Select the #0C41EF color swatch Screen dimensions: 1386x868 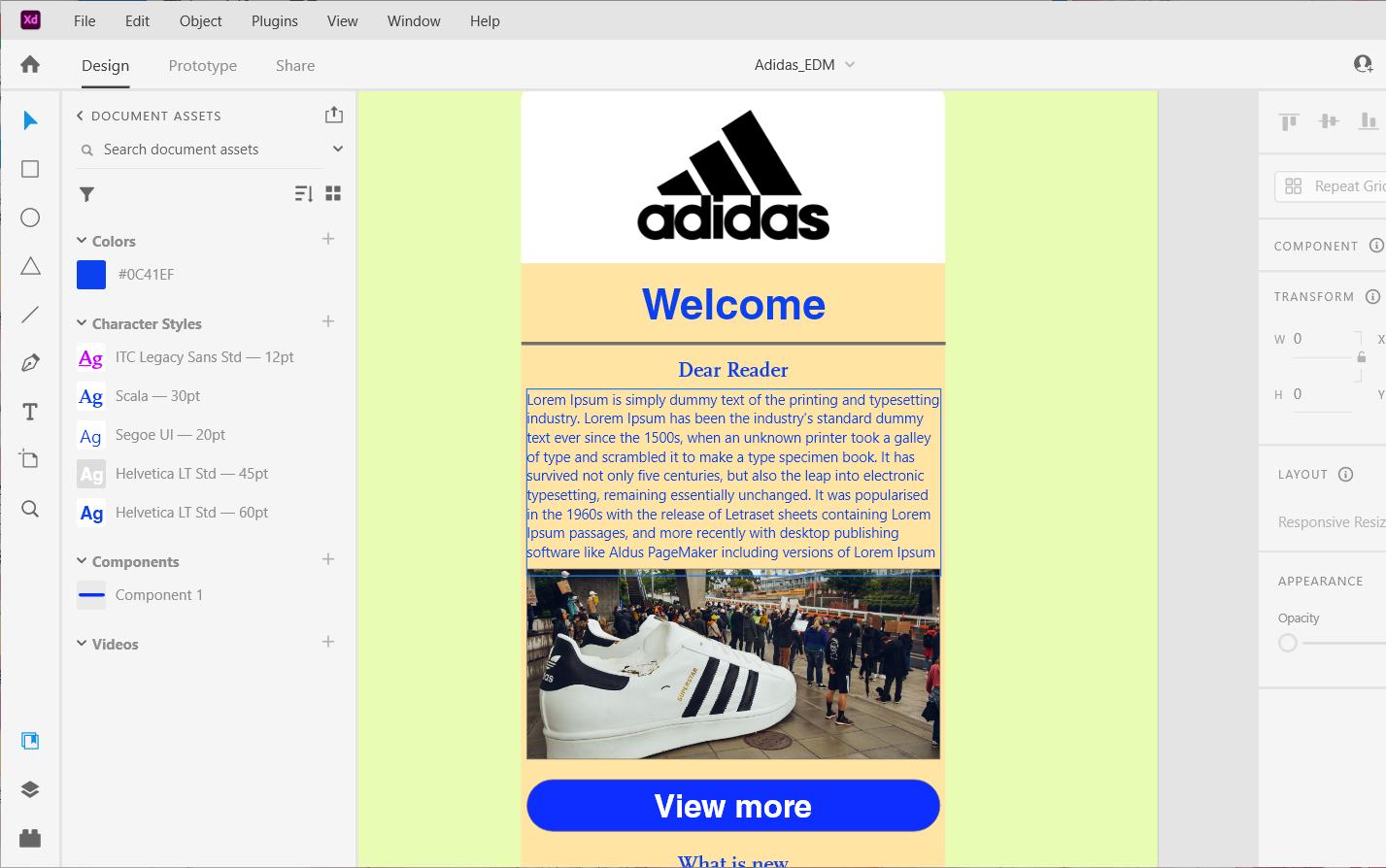tap(91, 275)
